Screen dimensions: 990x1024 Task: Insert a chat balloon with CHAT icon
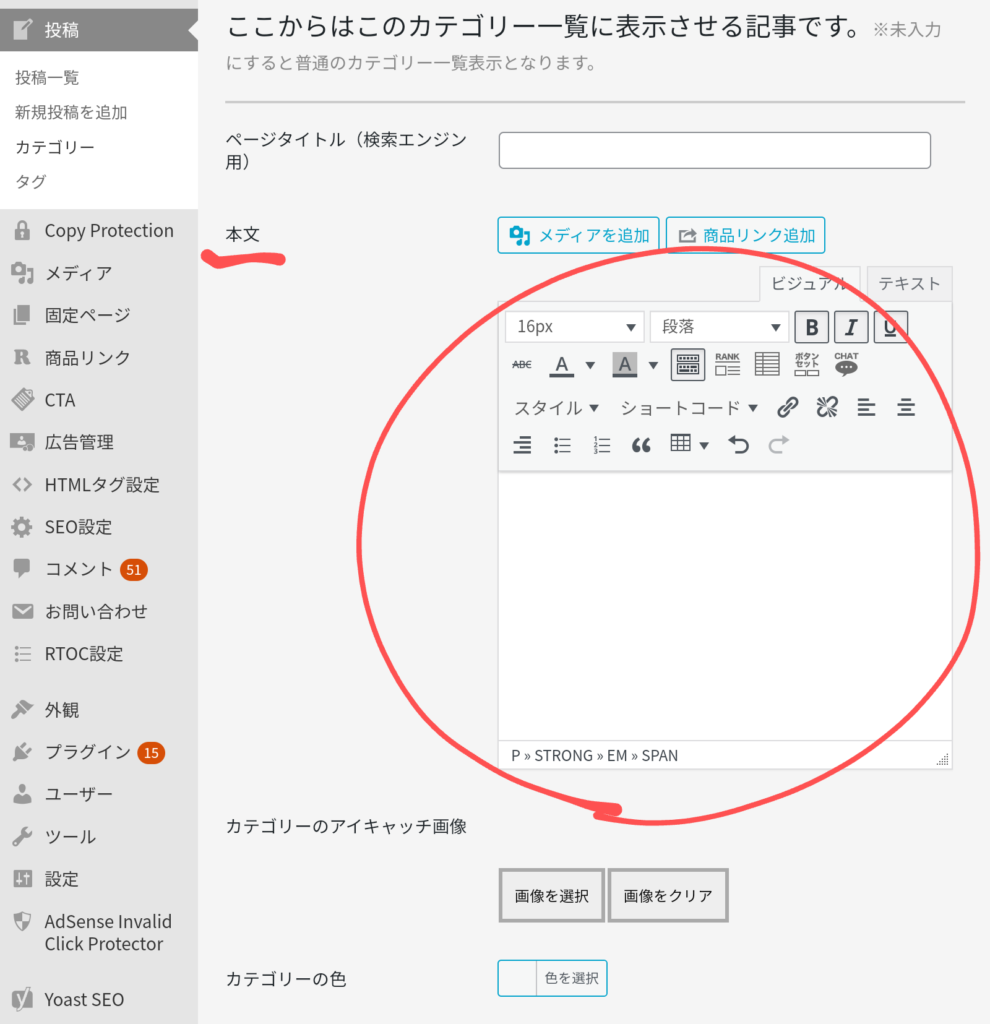(846, 364)
